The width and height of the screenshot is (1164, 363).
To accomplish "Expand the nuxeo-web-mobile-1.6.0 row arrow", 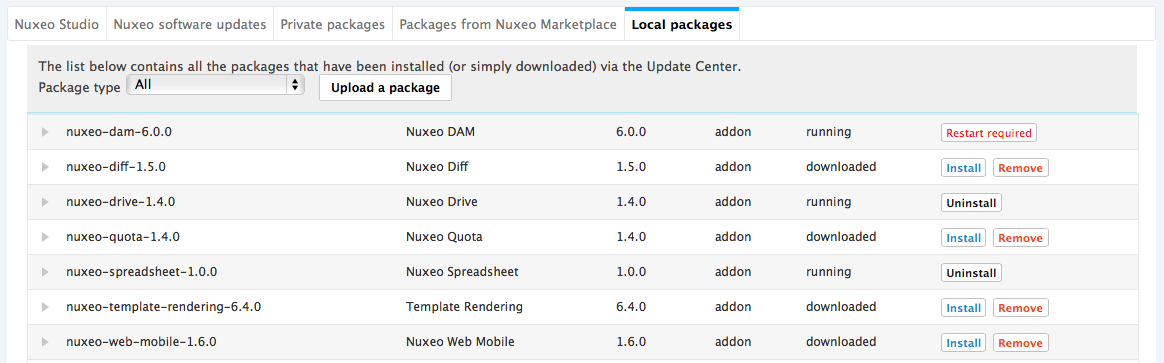I will 45,342.
